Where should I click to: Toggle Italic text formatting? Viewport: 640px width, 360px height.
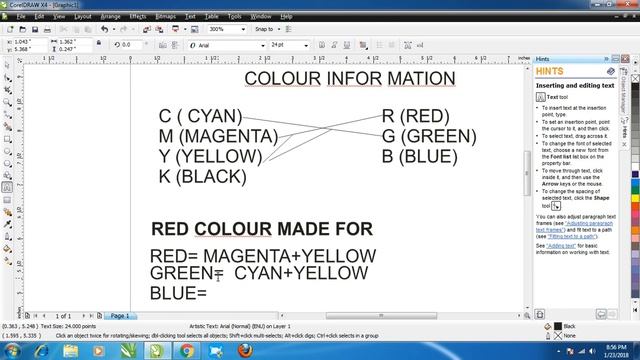coord(334,45)
